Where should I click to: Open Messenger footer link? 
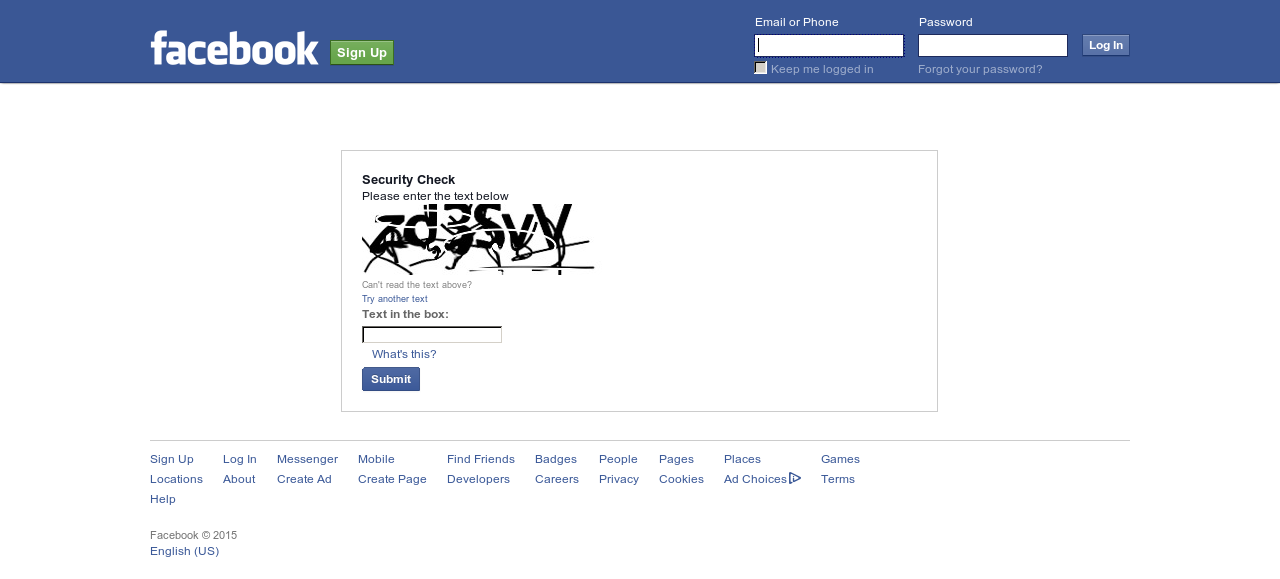[307, 459]
